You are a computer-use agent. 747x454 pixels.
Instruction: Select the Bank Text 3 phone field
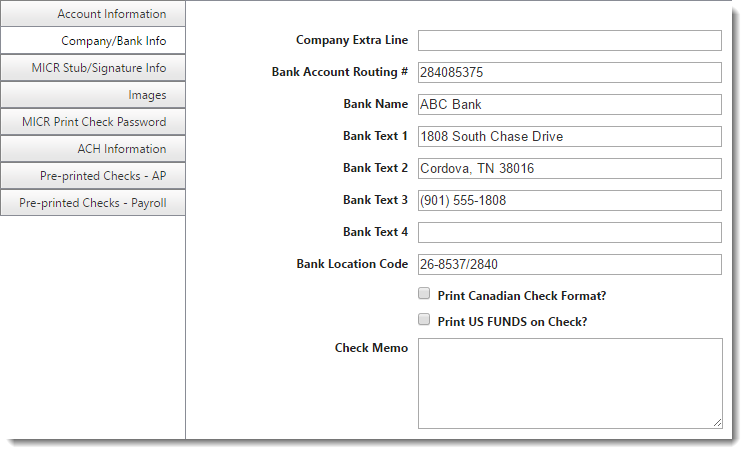coord(569,200)
